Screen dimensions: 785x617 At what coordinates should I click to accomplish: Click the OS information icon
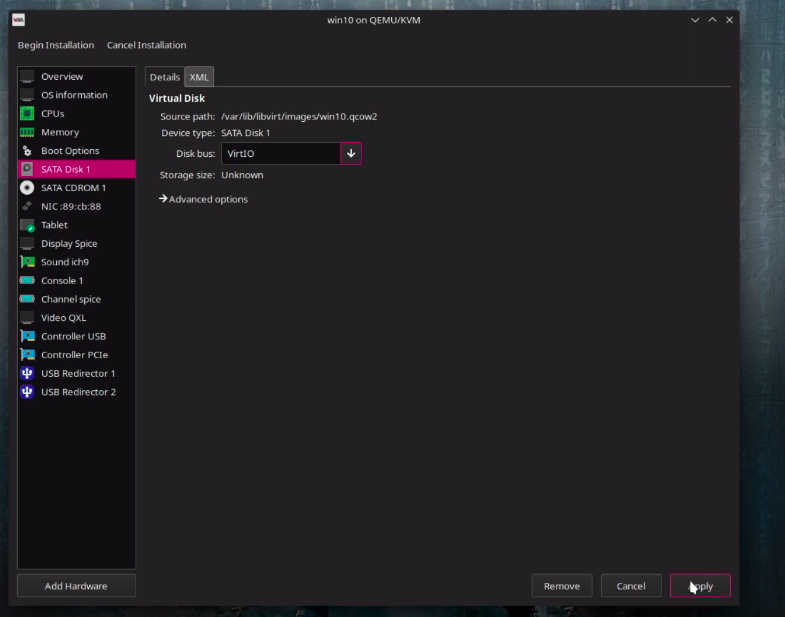(x=27, y=95)
